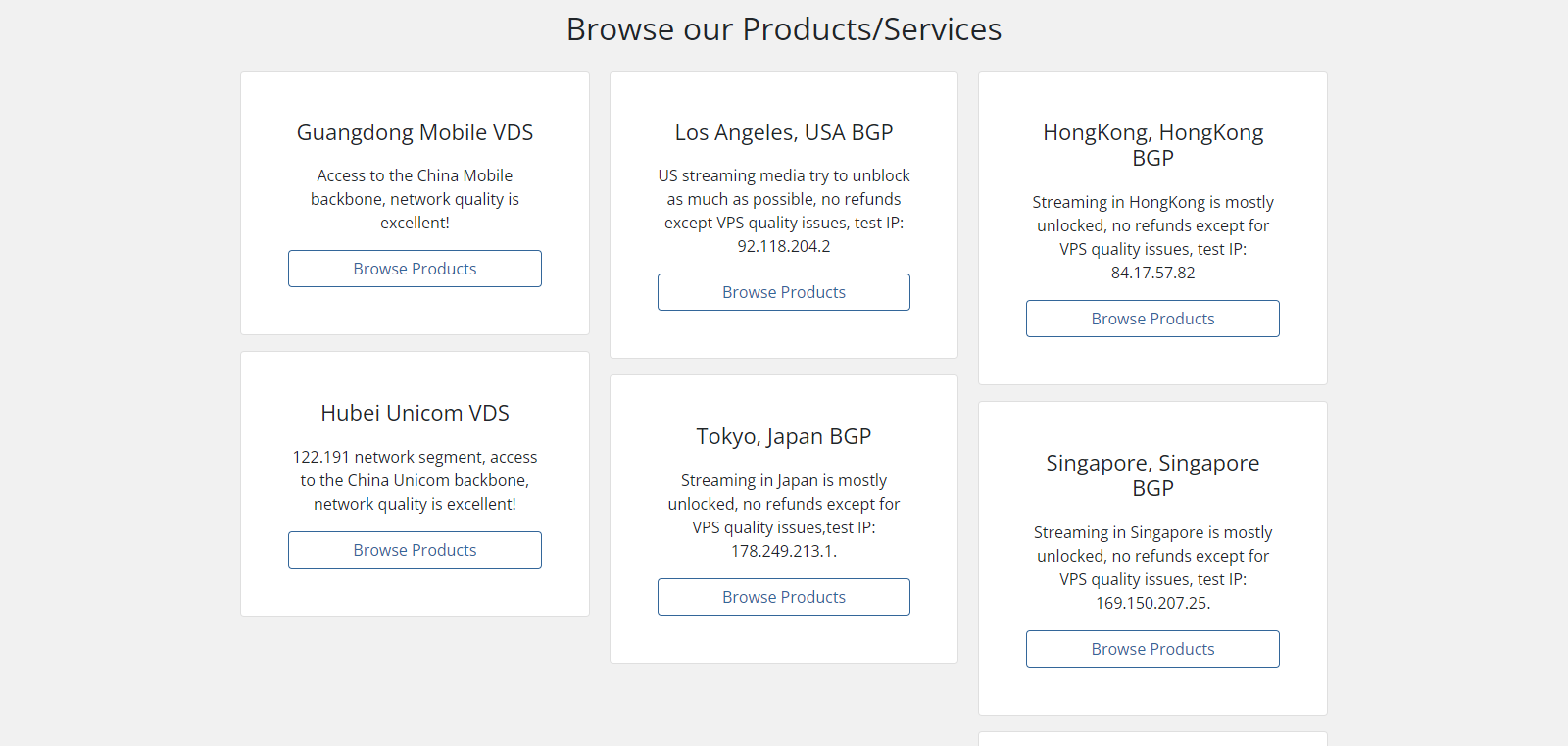Screen dimensions: 1568x746
Task: Browse Products for Hubei Unicom VDS
Action: coord(415,550)
